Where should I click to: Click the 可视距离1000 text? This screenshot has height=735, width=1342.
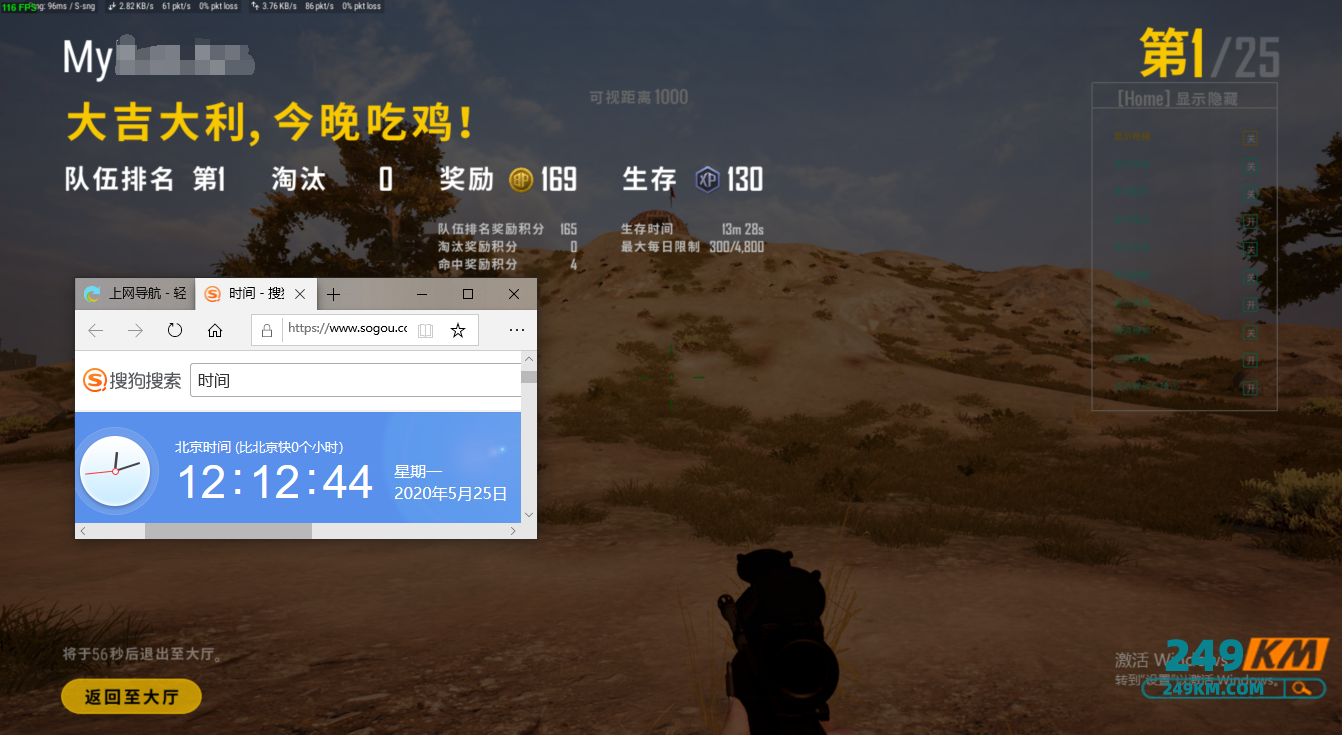[639, 97]
